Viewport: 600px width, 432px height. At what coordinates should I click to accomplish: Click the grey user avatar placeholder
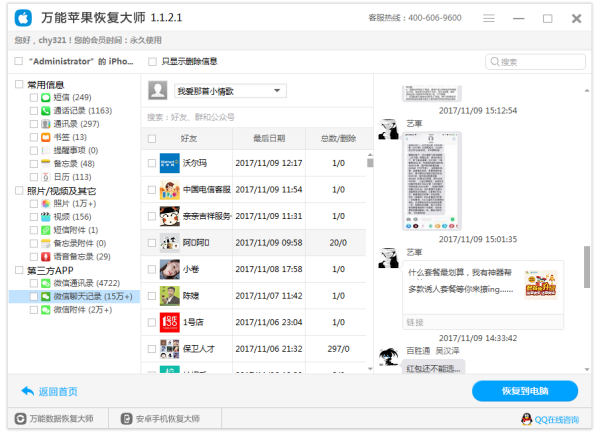click(x=158, y=90)
